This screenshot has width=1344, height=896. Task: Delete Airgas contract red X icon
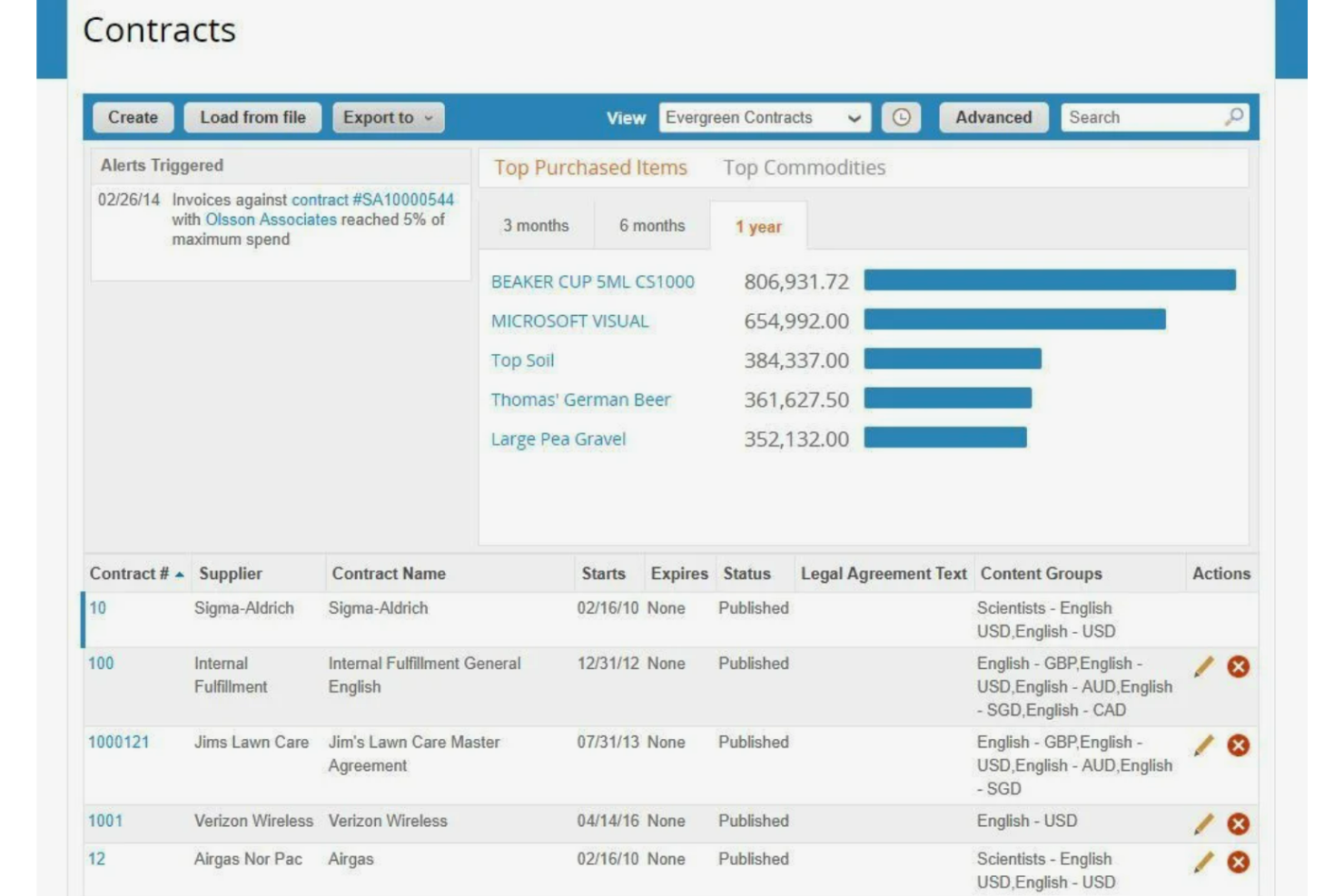[x=1238, y=862]
